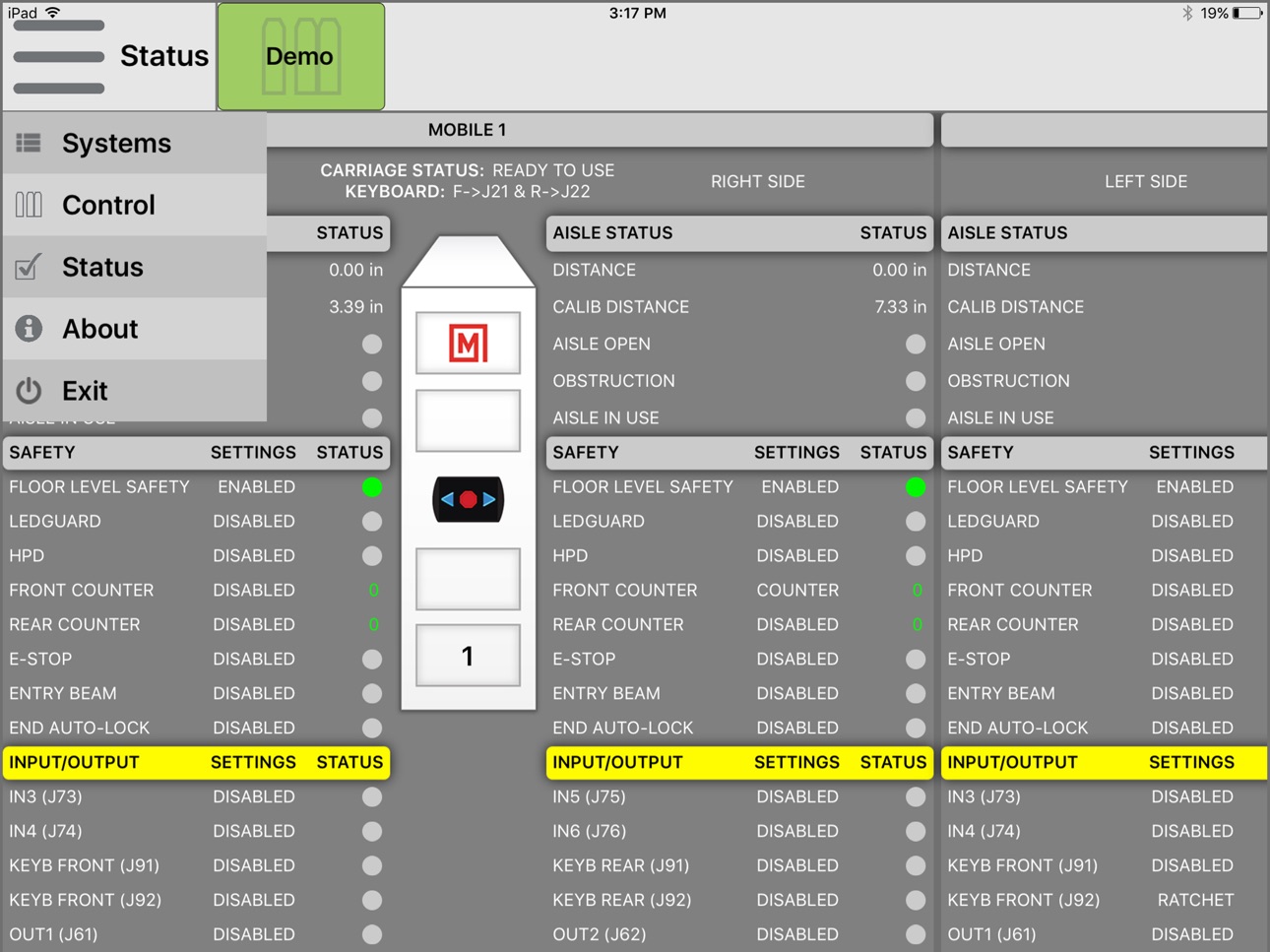Screen dimensions: 1270x952
Task: Tap the Control carriages icon
Action: 29,205
